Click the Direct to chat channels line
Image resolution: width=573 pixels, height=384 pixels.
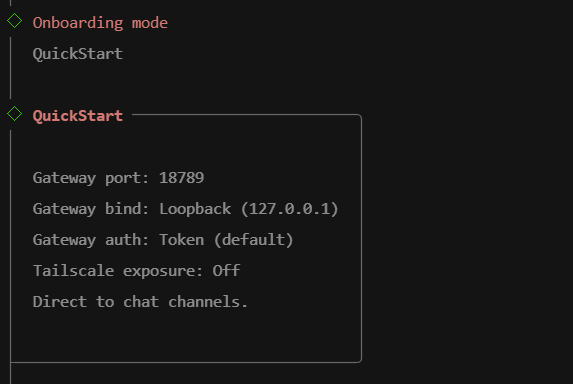click(x=140, y=302)
